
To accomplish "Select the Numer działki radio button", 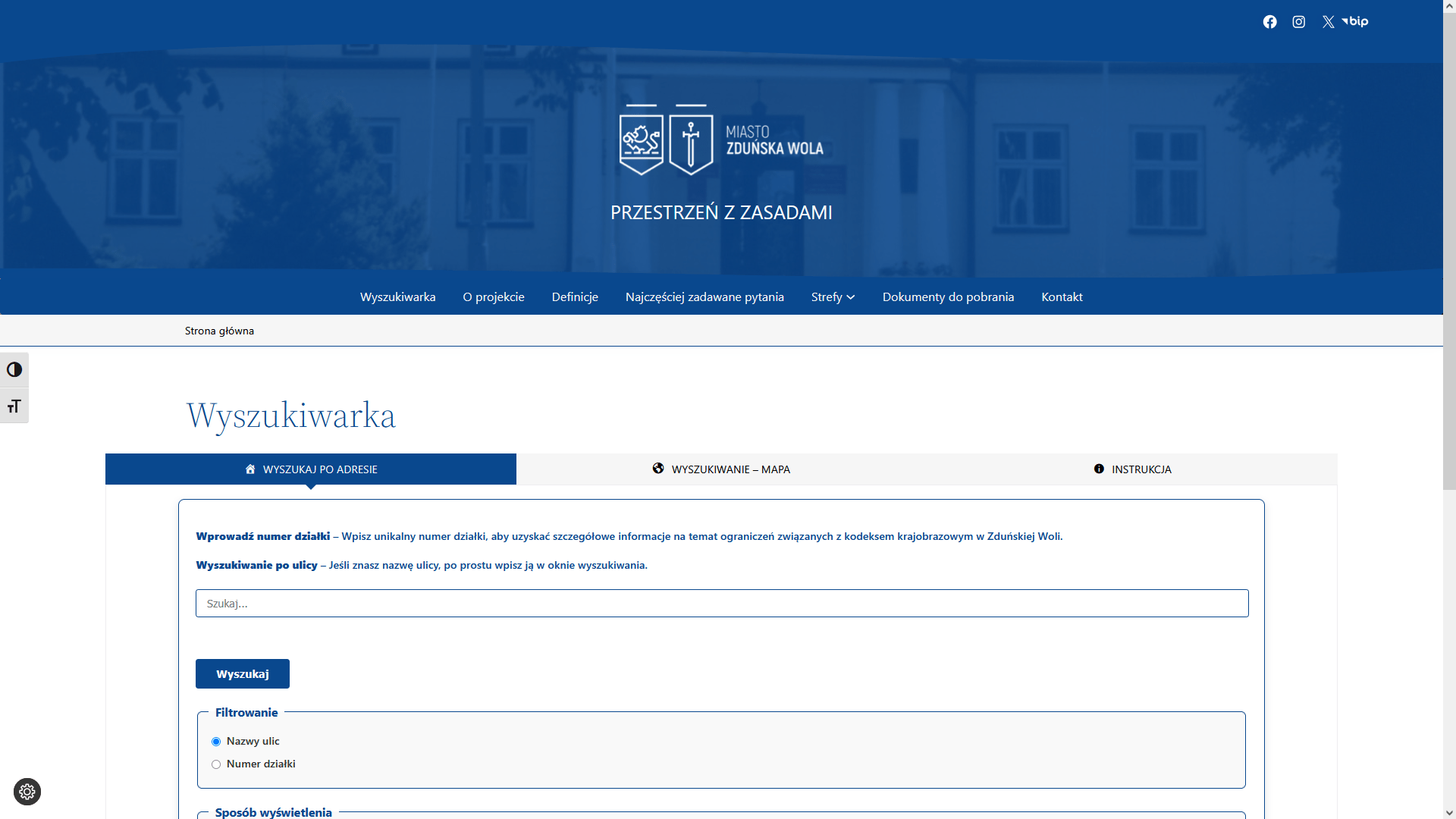I will tap(216, 764).
